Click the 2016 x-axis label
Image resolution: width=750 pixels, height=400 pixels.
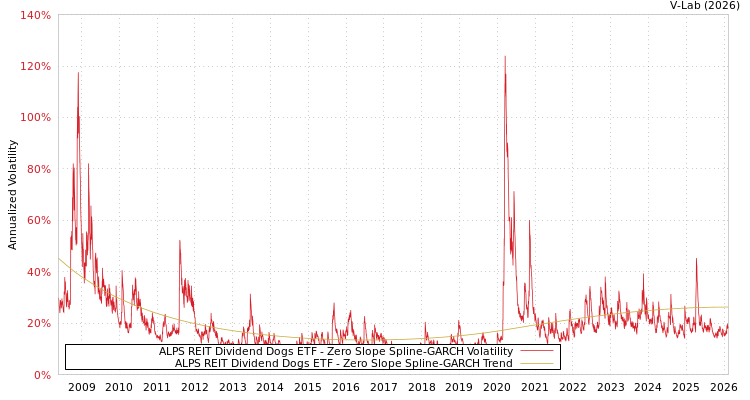click(x=346, y=387)
